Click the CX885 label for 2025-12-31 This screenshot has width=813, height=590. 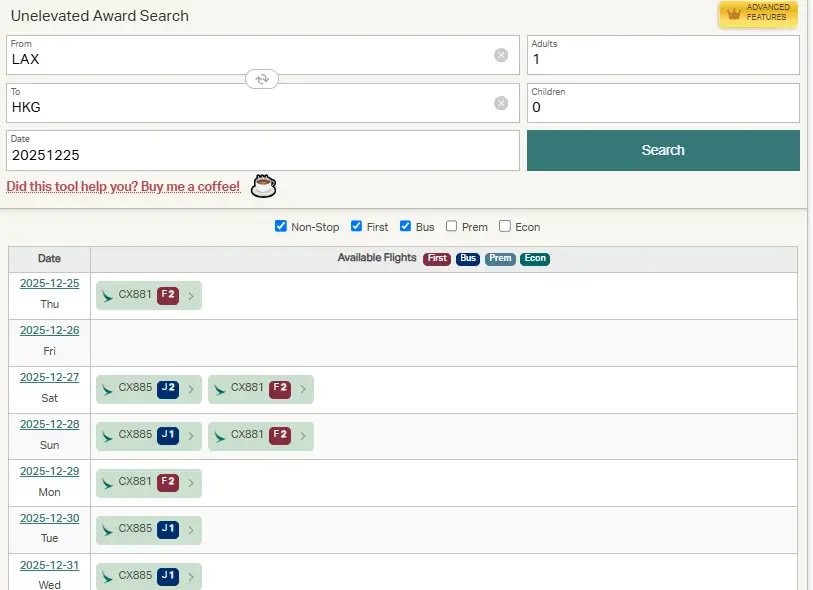click(135, 575)
